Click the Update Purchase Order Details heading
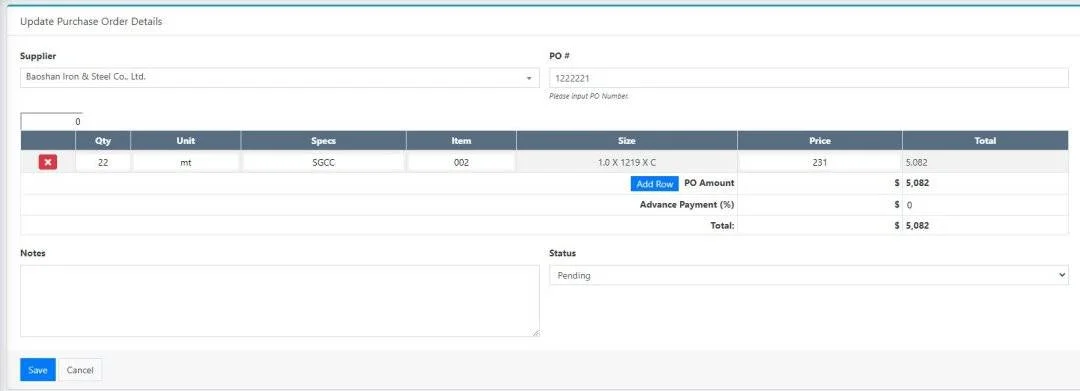The height and width of the screenshot is (391, 1080). [91, 21]
